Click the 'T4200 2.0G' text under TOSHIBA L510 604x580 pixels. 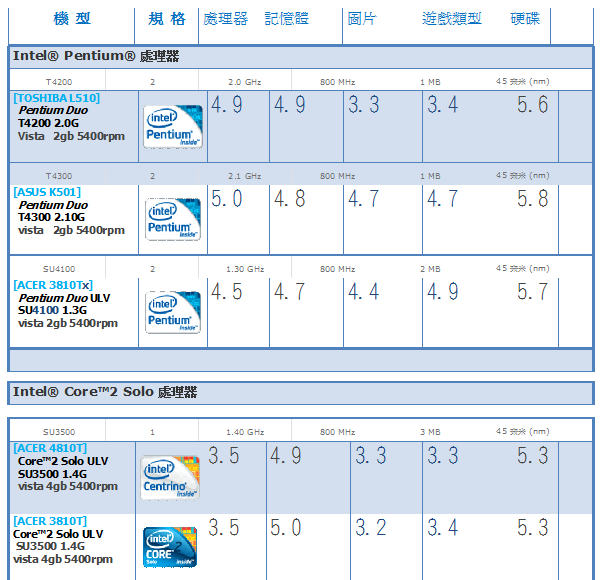coord(48,123)
